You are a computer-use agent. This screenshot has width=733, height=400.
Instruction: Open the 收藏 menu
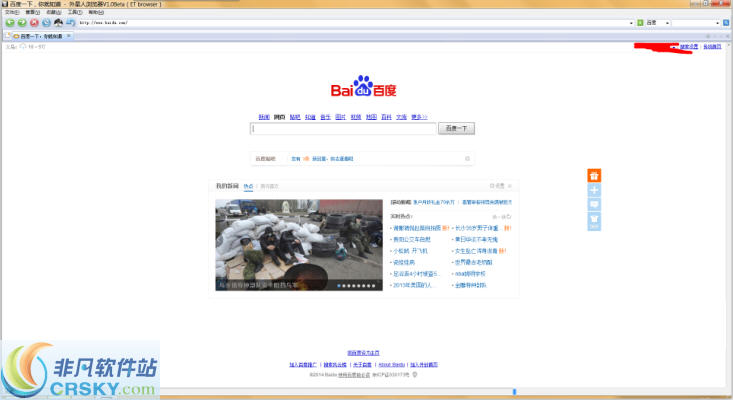[54, 12]
